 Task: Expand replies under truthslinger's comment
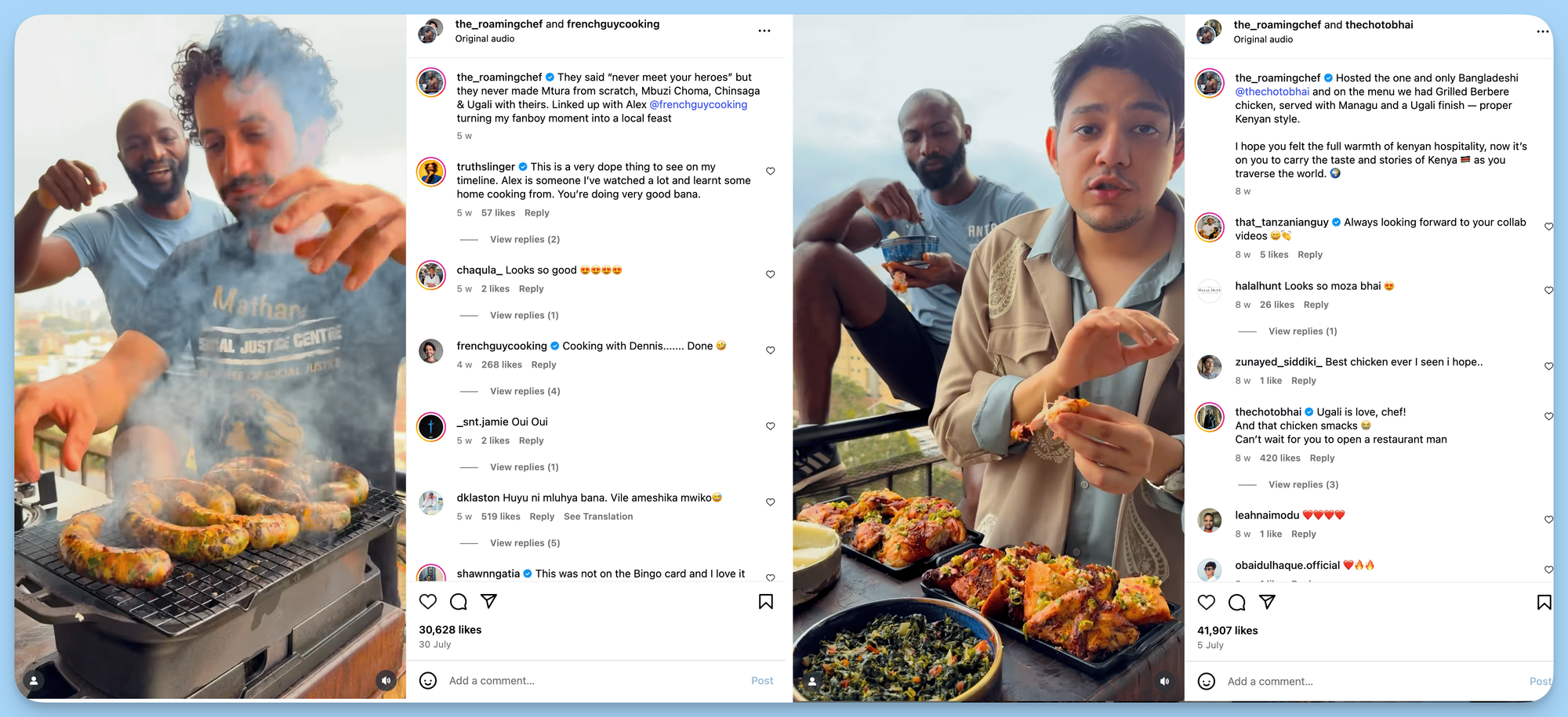point(524,239)
